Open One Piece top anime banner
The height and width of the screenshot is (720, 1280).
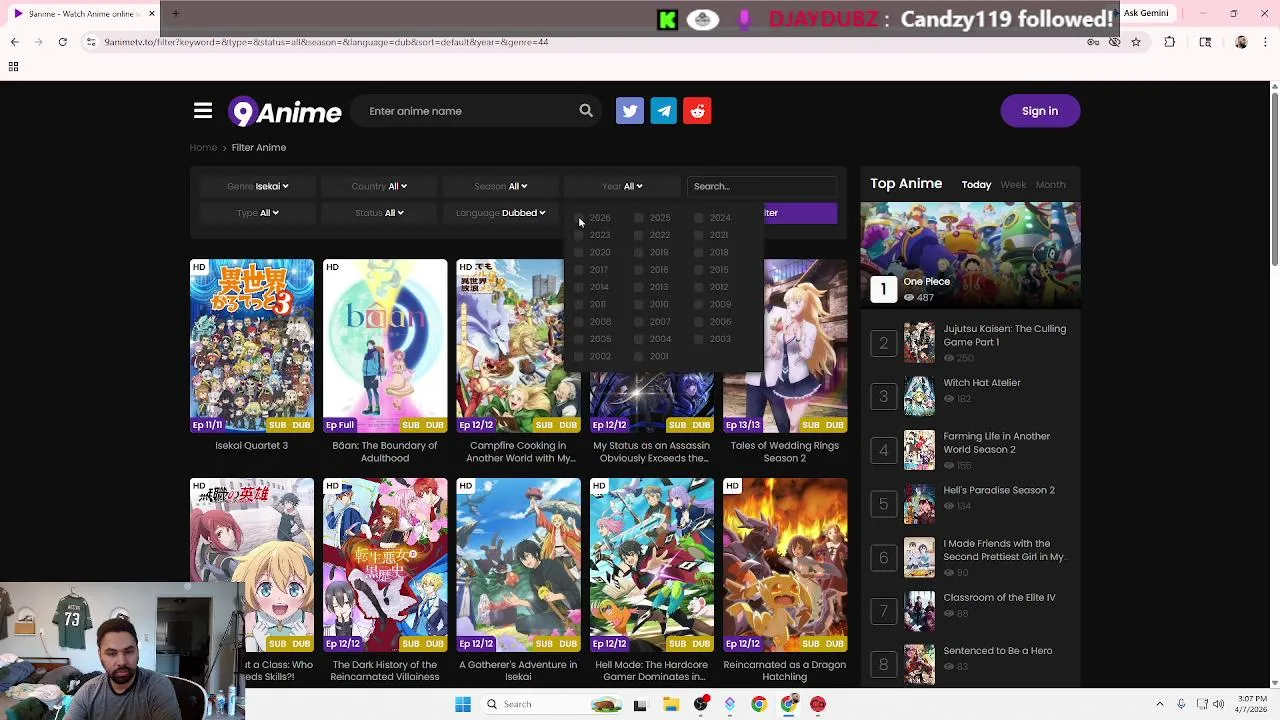(x=970, y=255)
